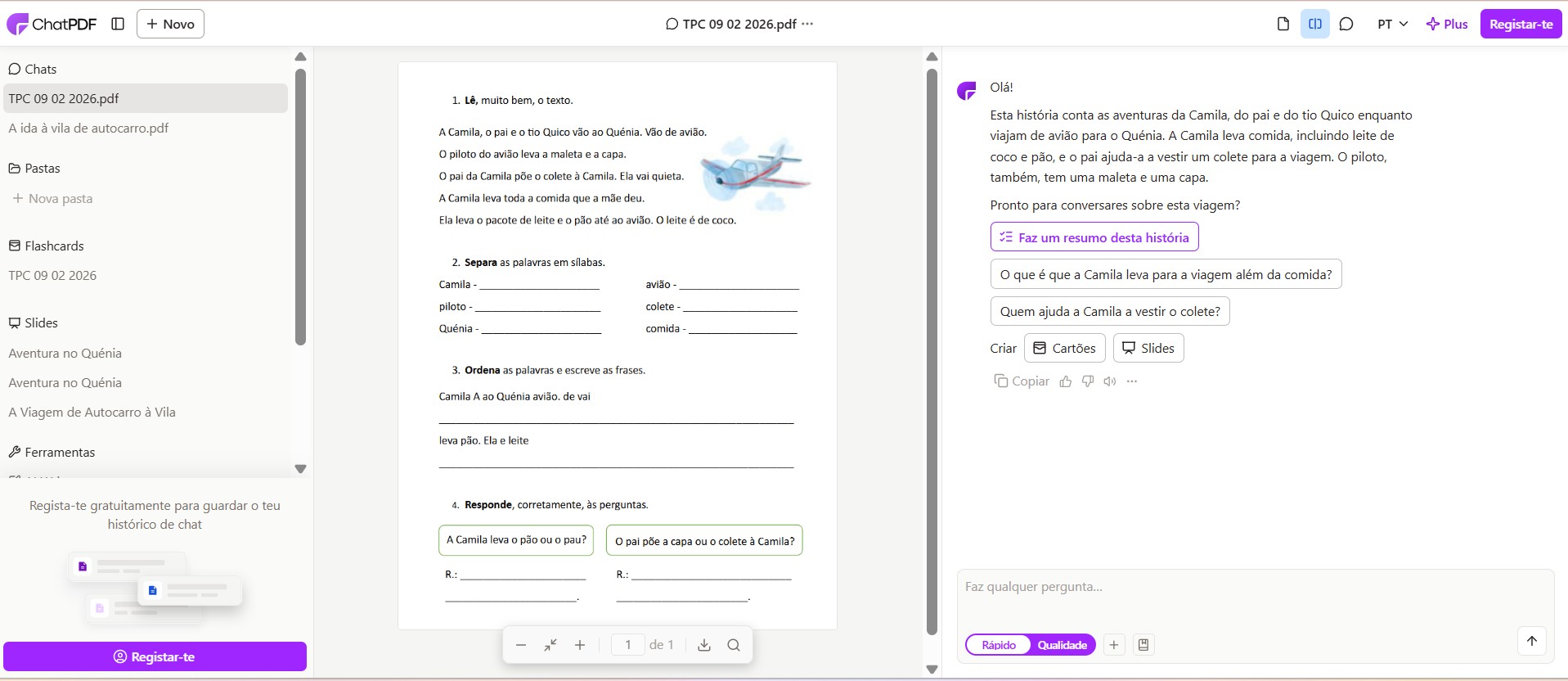Show PDF only view icon
The height and width of the screenshot is (681, 1568).
click(x=1283, y=24)
